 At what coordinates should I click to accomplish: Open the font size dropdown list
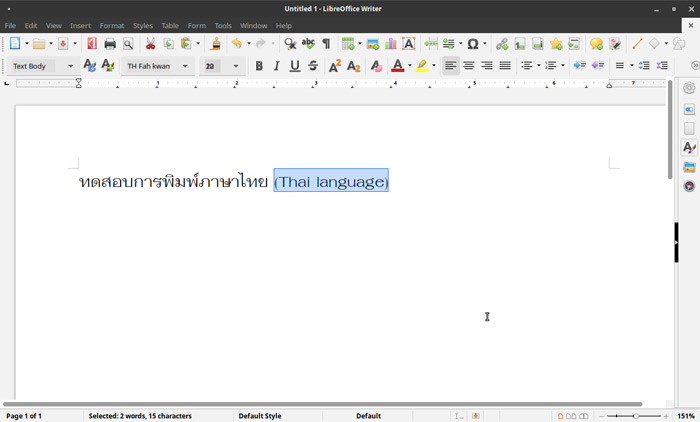click(236, 66)
